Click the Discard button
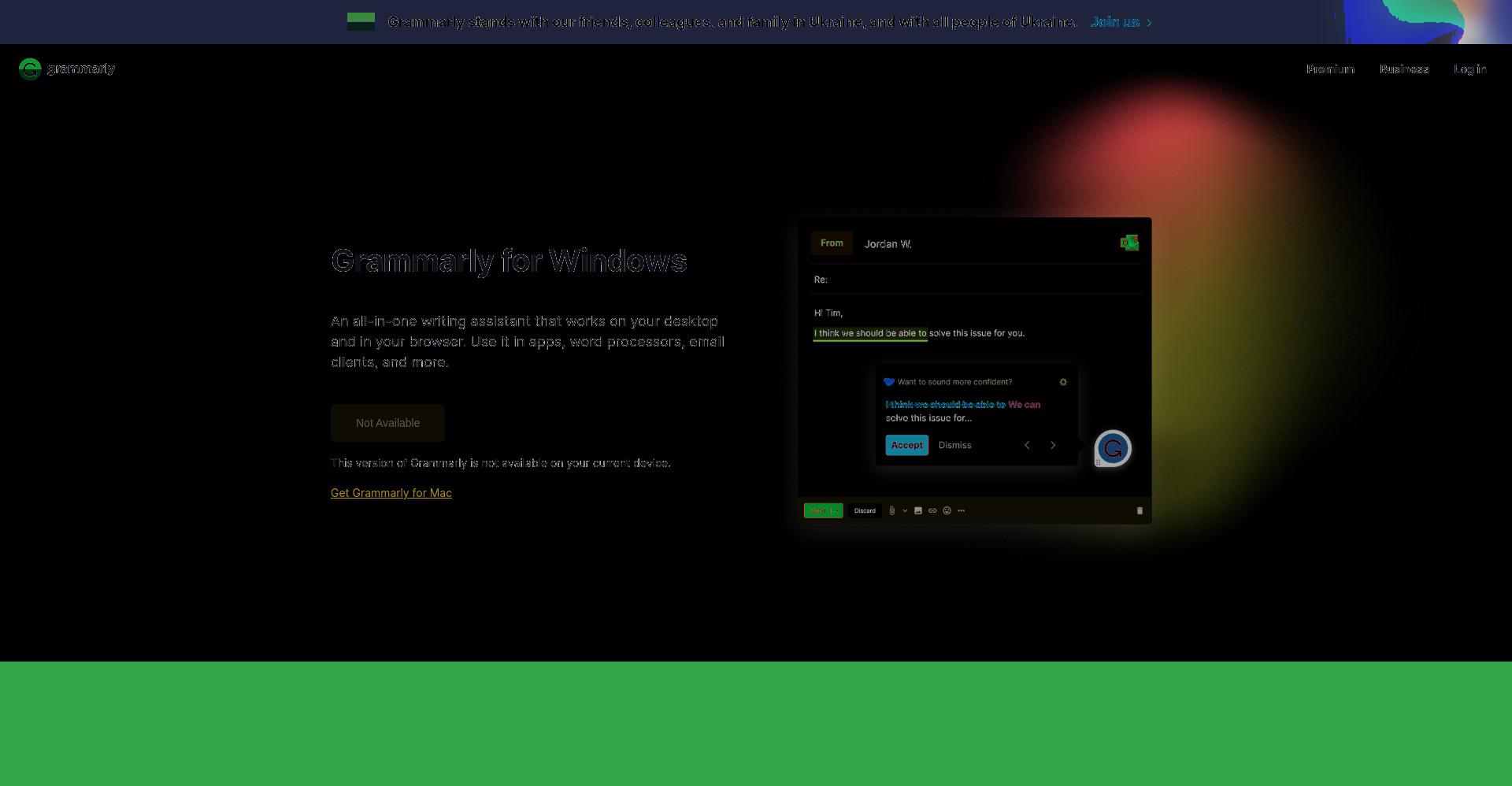The image size is (1512, 786). (x=865, y=510)
